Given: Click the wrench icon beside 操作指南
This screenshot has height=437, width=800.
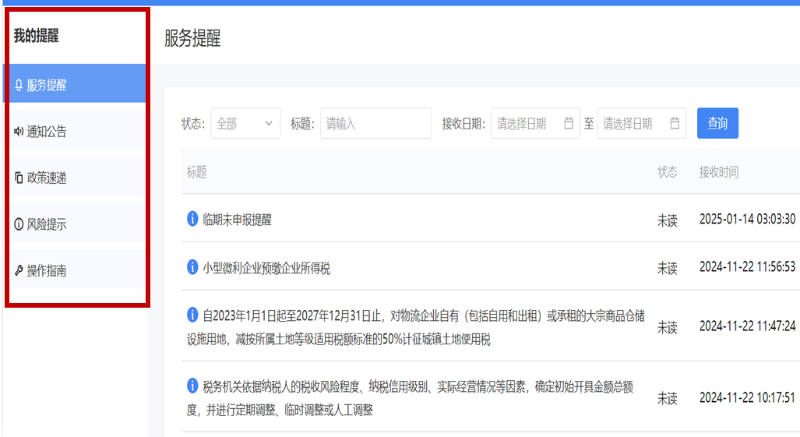Looking at the screenshot, I should pyautogui.click(x=18, y=270).
